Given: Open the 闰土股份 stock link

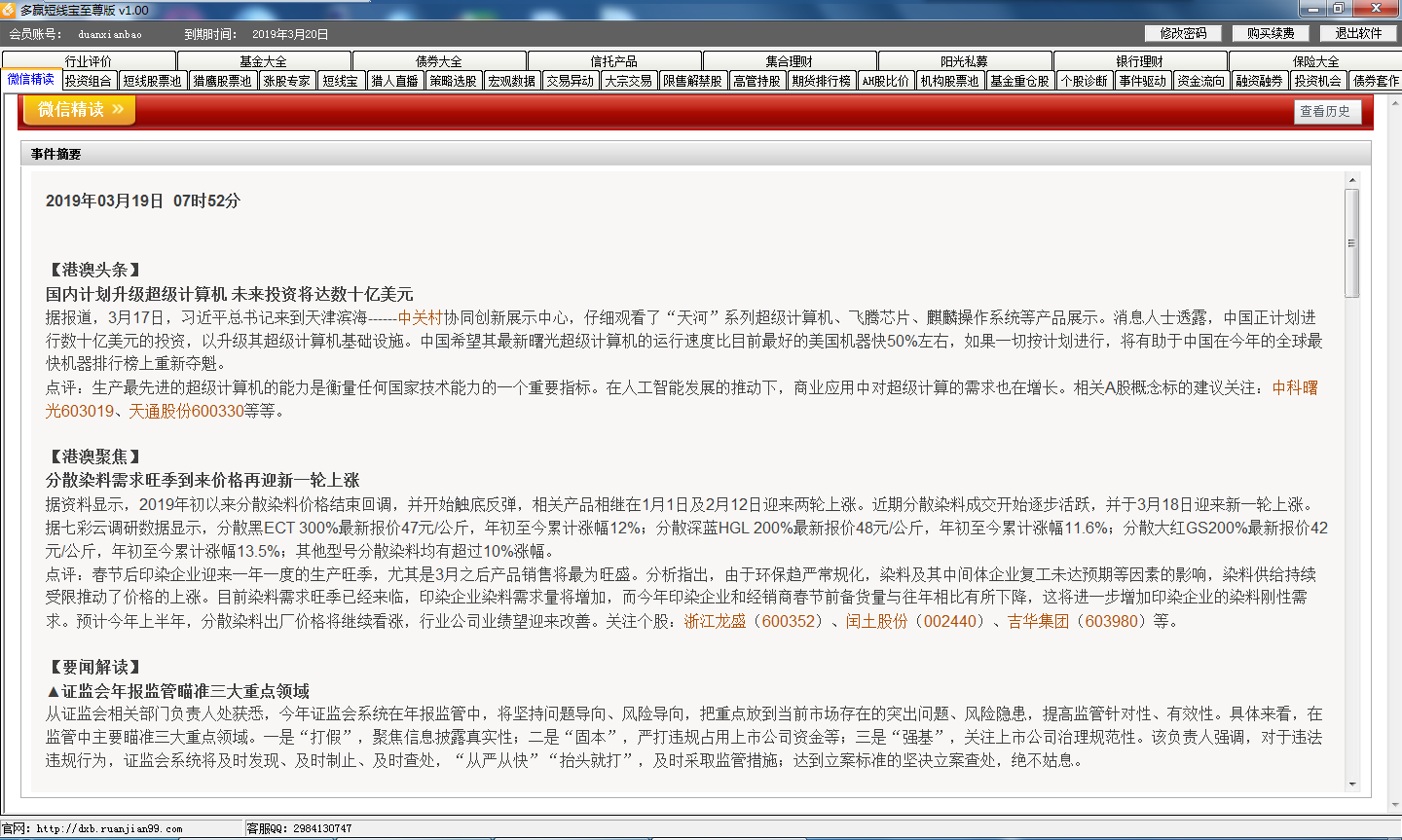Looking at the screenshot, I should point(876,621).
